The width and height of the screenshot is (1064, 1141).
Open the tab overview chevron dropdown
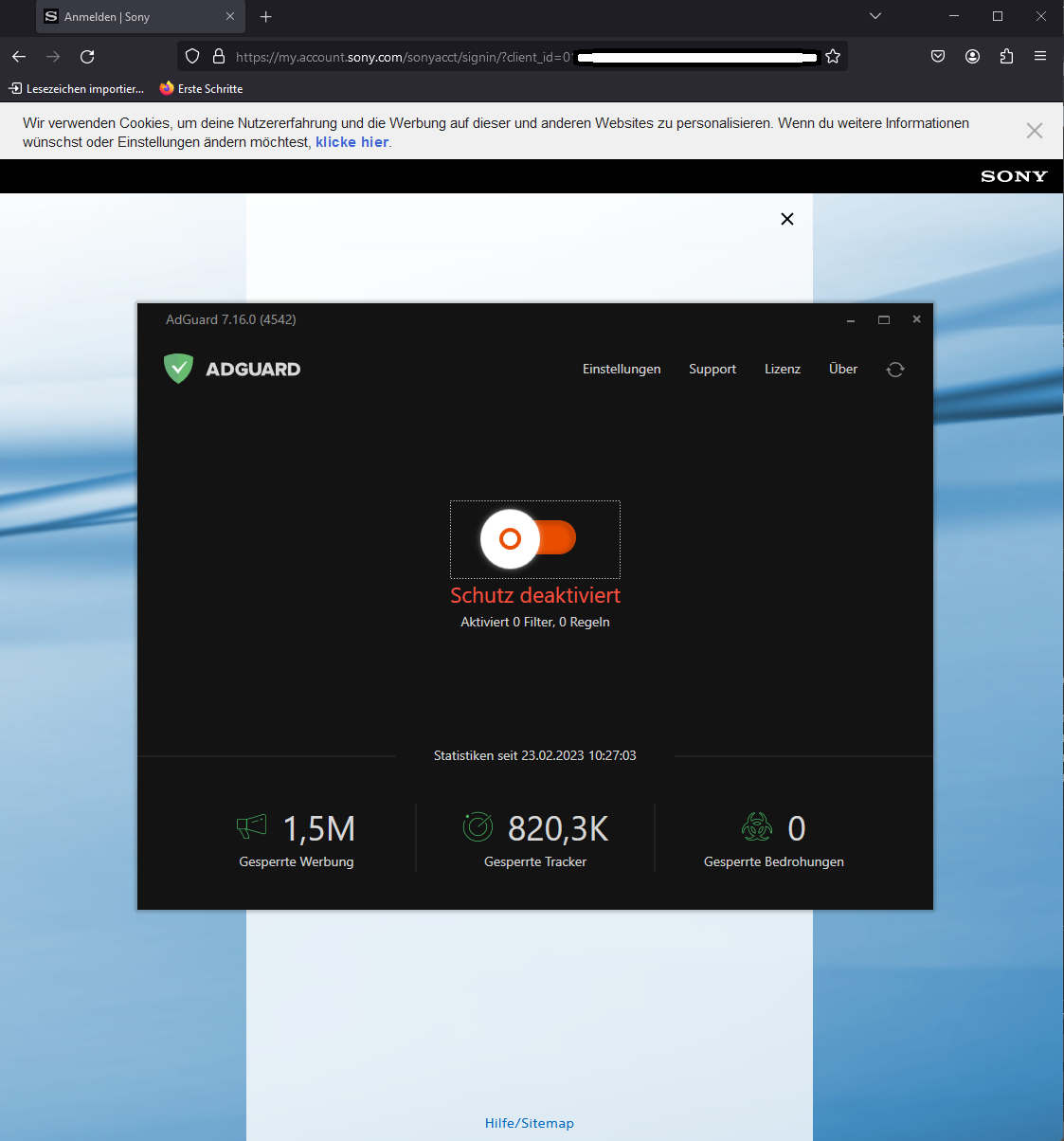pyautogui.click(x=875, y=16)
